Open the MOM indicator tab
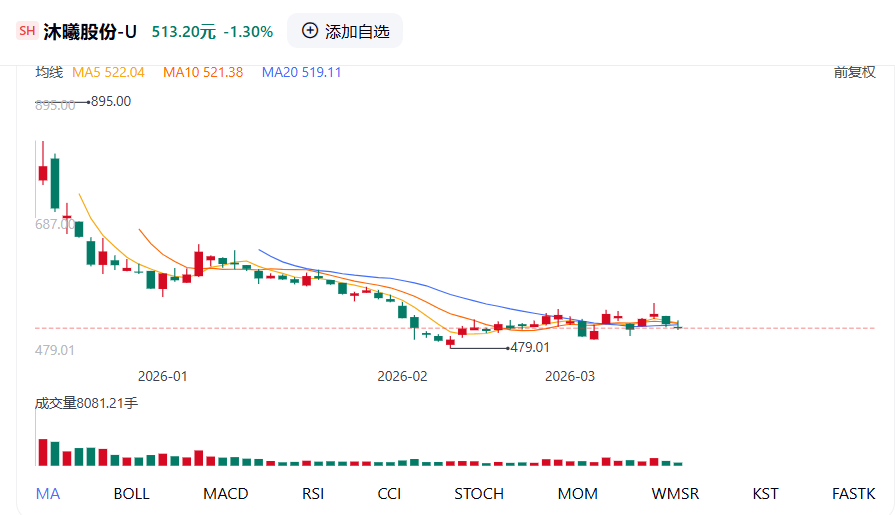895x515 pixels. click(578, 493)
